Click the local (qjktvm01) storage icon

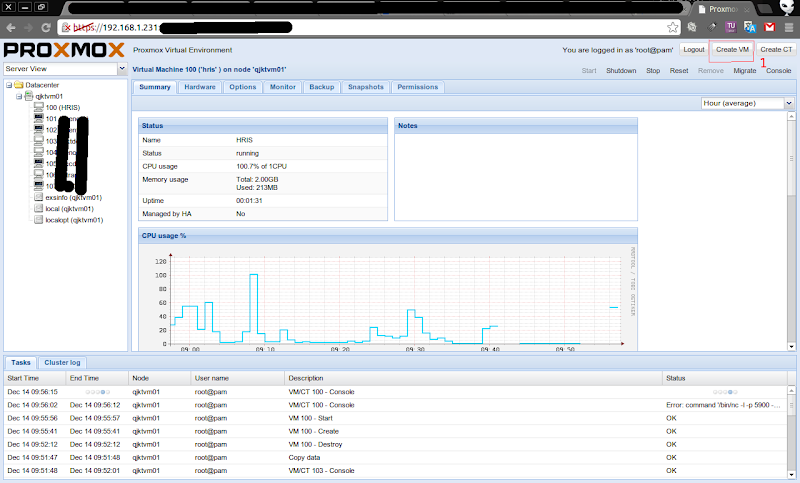[x=38, y=209]
